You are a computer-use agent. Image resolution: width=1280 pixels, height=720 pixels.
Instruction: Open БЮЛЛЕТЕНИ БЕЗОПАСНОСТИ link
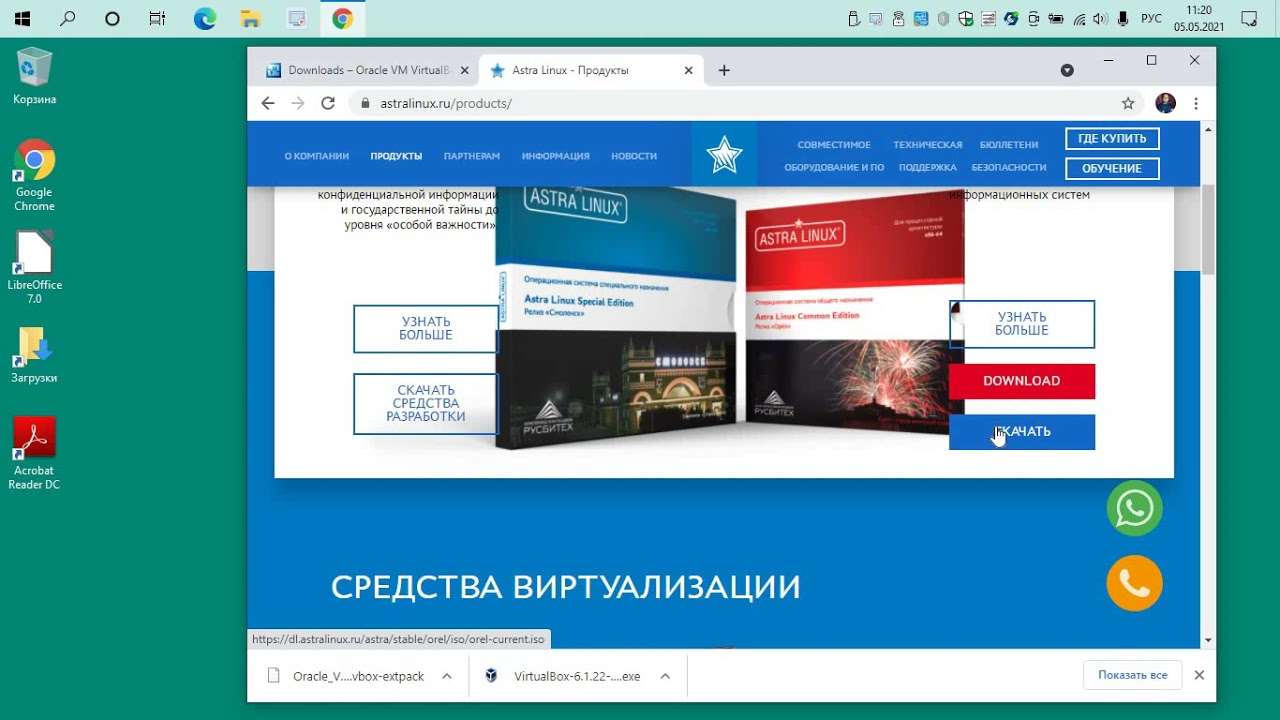pyautogui.click(x=1009, y=156)
